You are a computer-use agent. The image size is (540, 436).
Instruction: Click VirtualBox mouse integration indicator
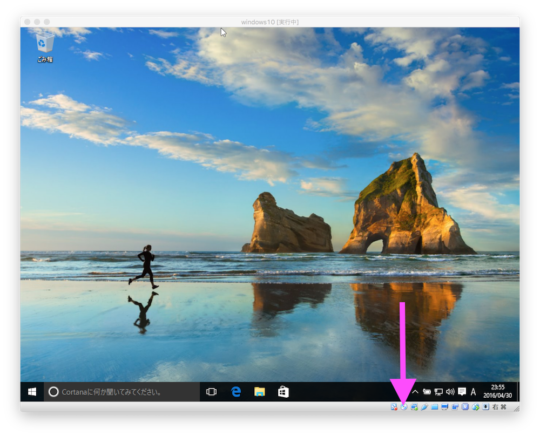point(486,407)
